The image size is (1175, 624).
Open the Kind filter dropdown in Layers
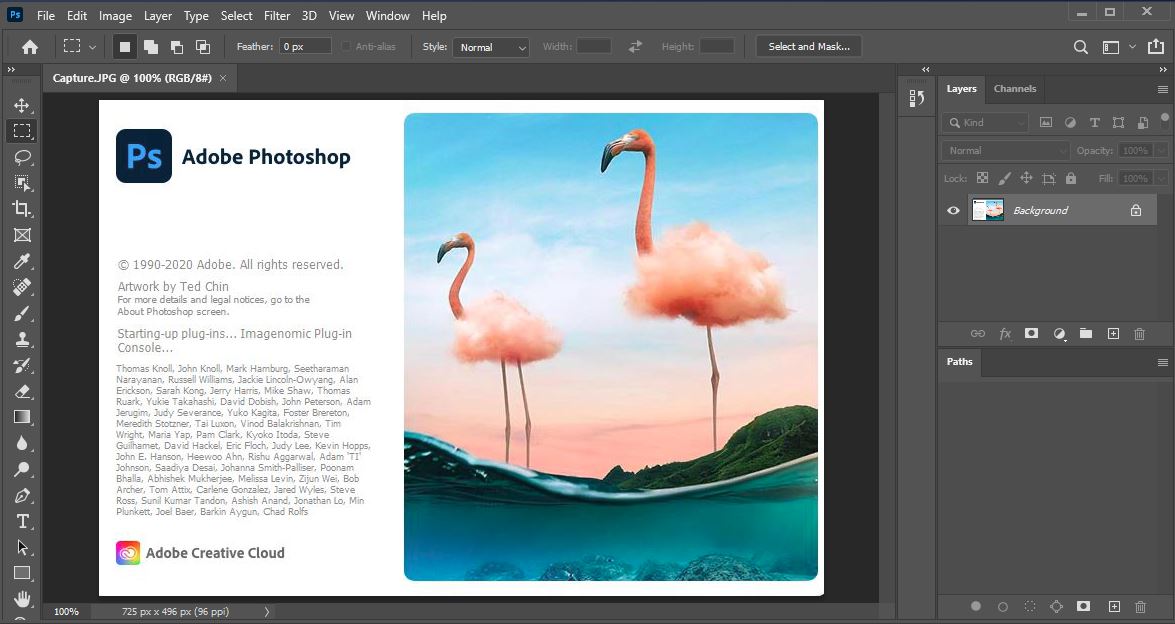tap(1022, 122)
